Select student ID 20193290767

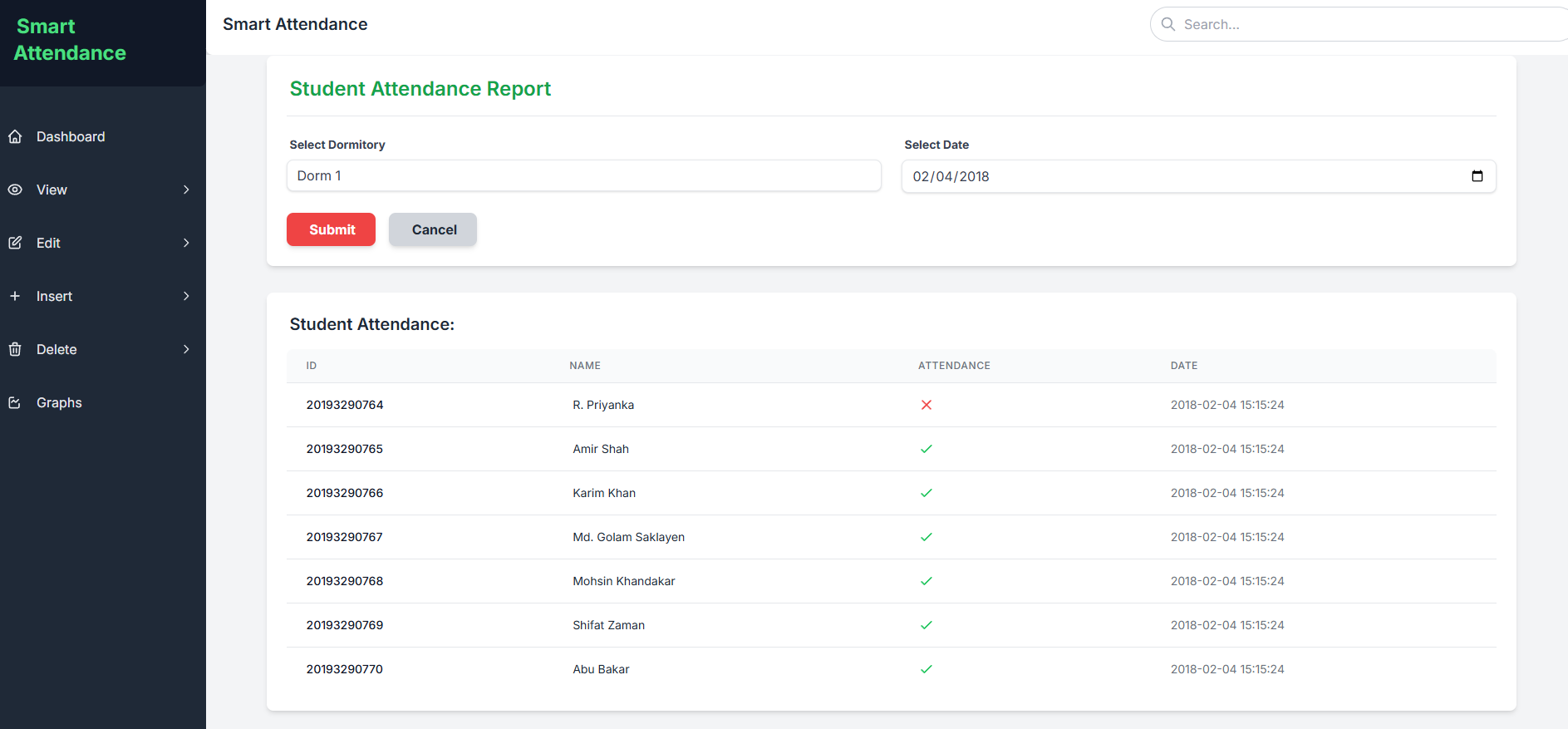(345, 537)
